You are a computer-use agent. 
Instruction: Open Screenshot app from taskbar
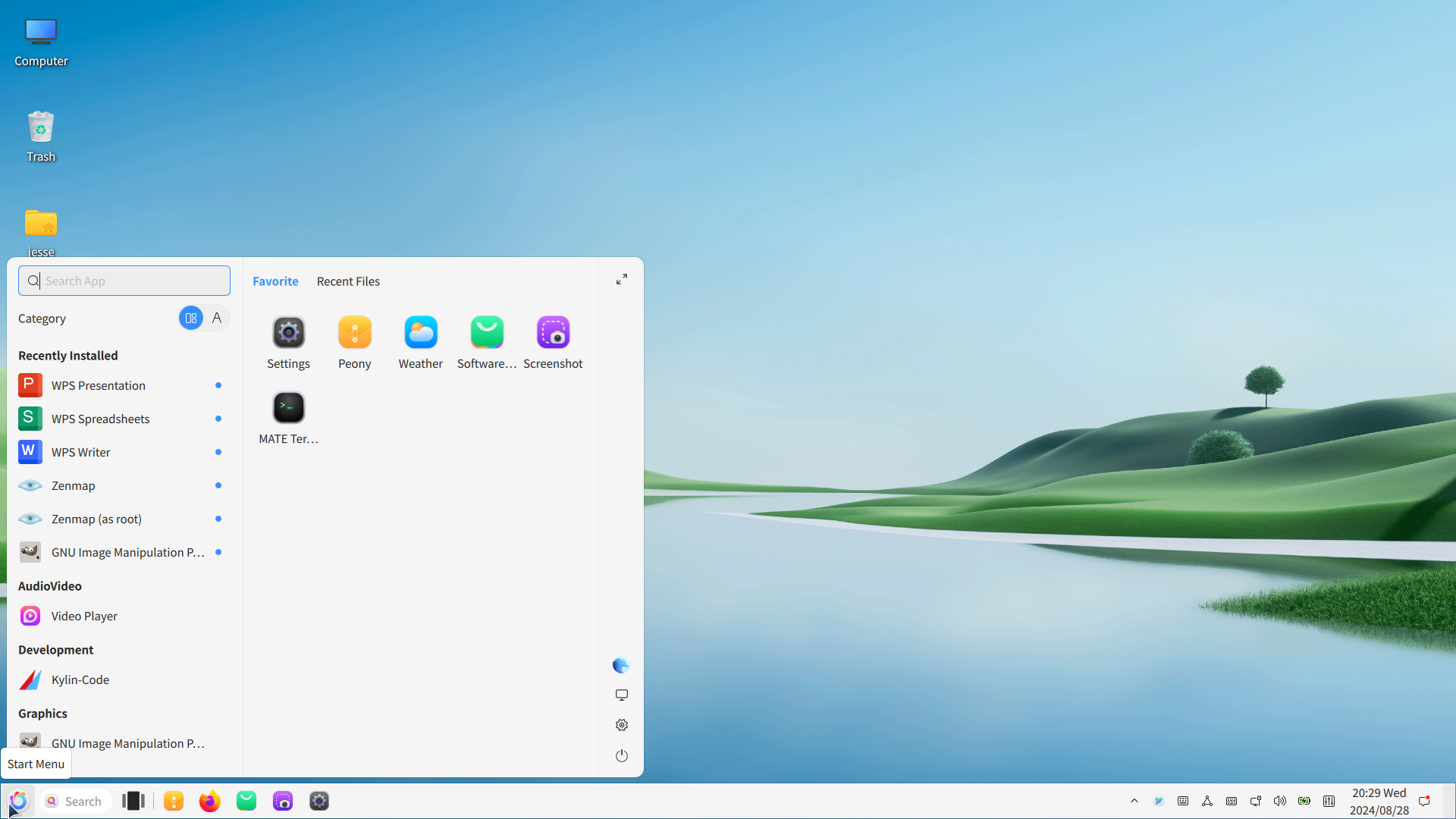point(283,801)
